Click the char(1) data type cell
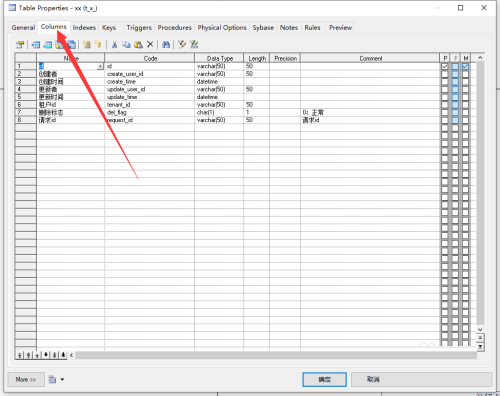The image size is (500, 396). (x=219, y=112)
